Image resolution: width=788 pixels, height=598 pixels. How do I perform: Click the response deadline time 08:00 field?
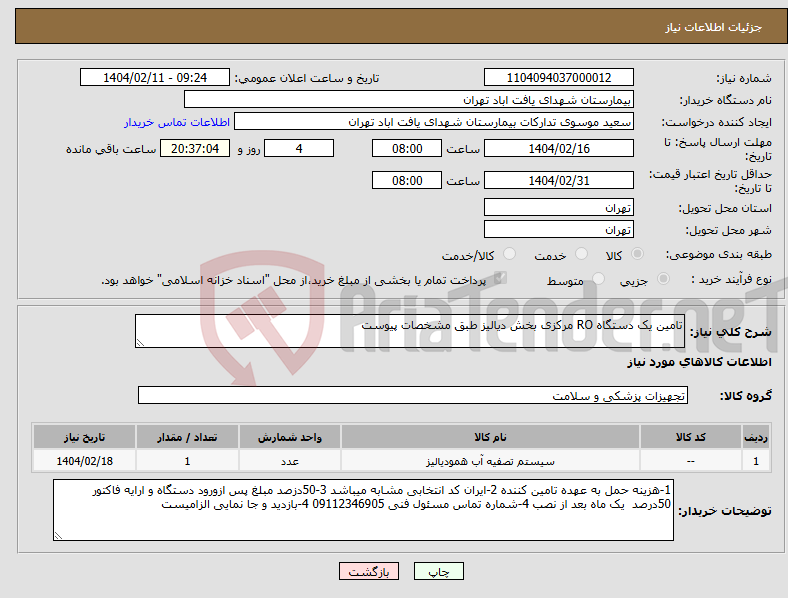click(x=407, y=148)
